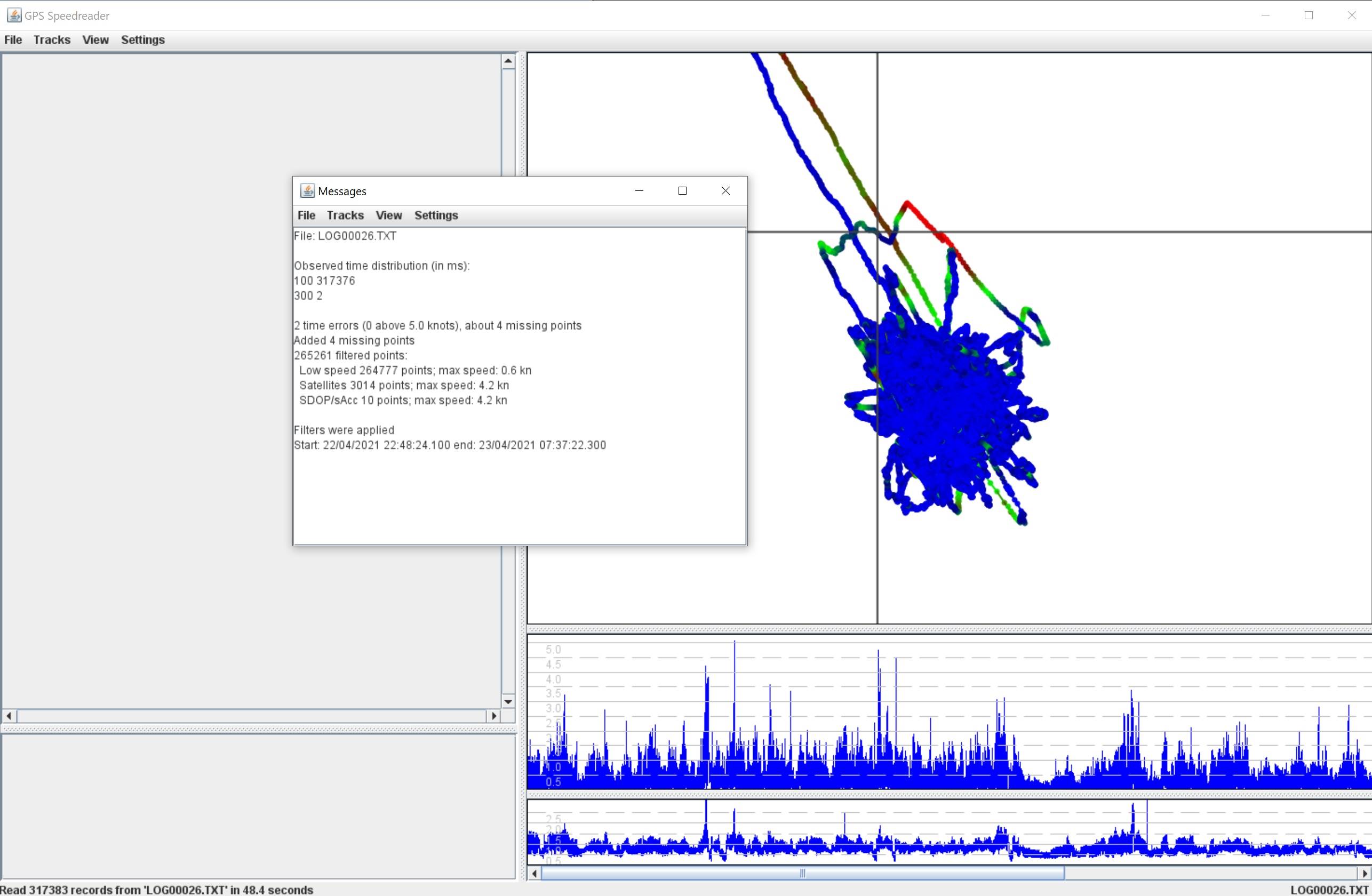Click left panel horizontal scroll right arrow
Screen dimensions: 1372x896
(493, 716)
